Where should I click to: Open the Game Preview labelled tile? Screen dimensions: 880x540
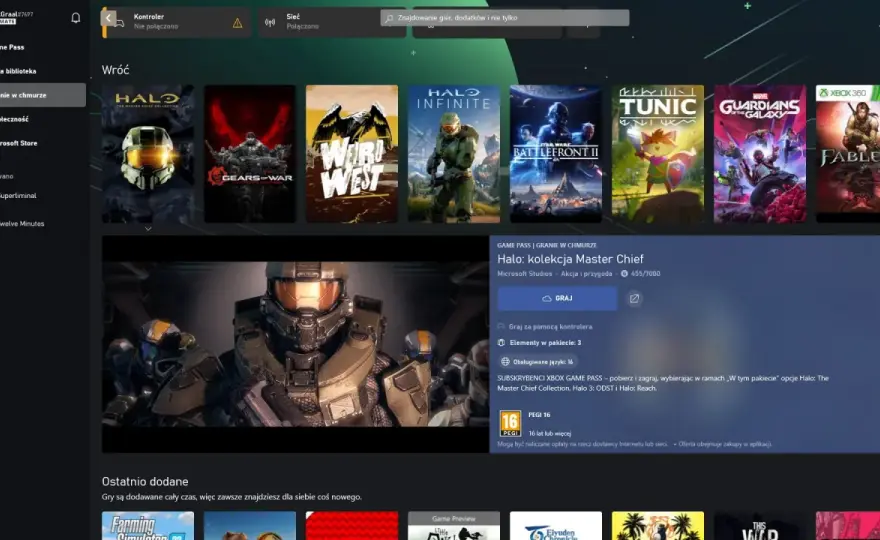pyautogui.click(x=453, y=526)
